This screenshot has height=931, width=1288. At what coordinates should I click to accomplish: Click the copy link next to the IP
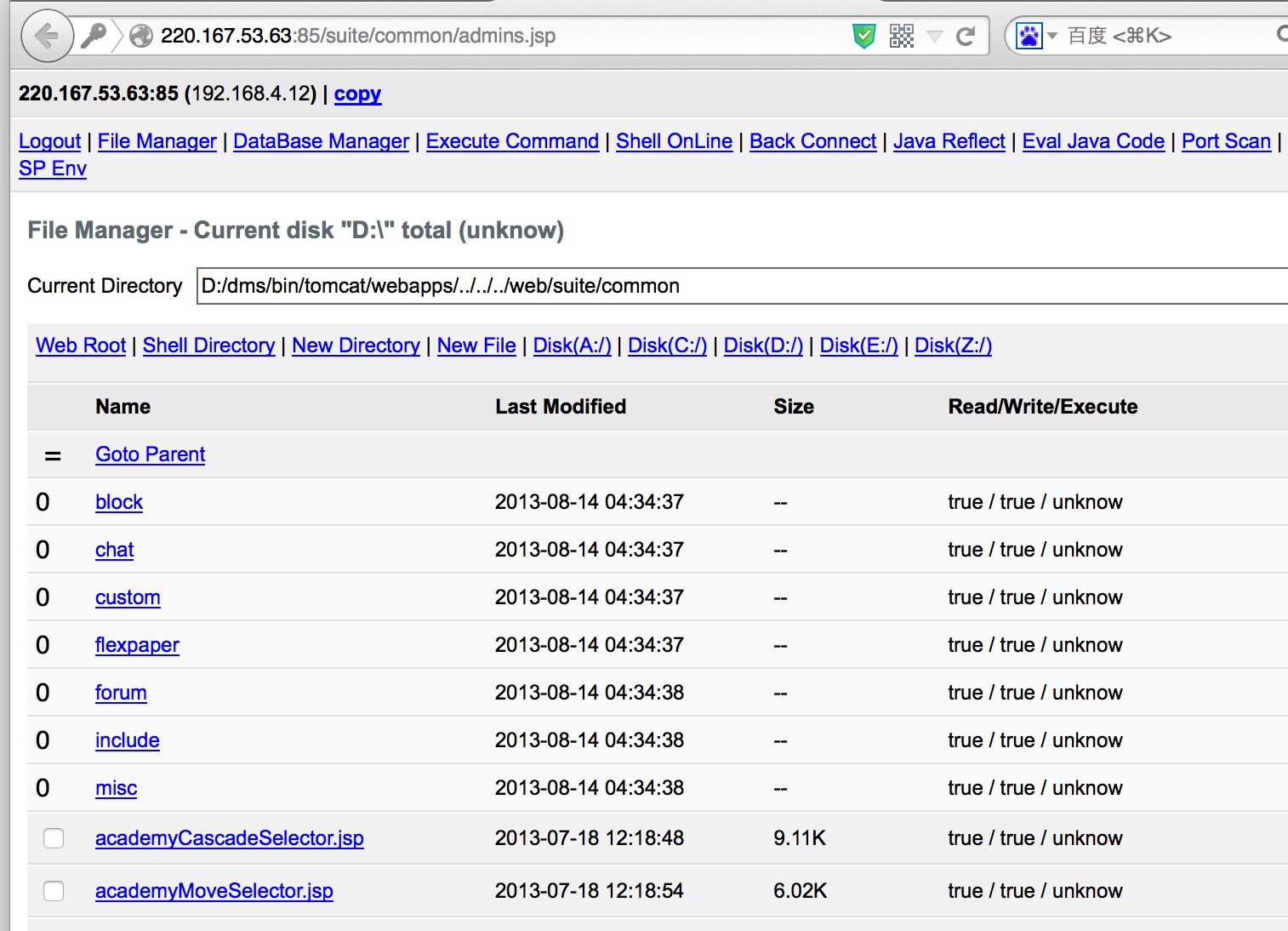coord(357,94)
